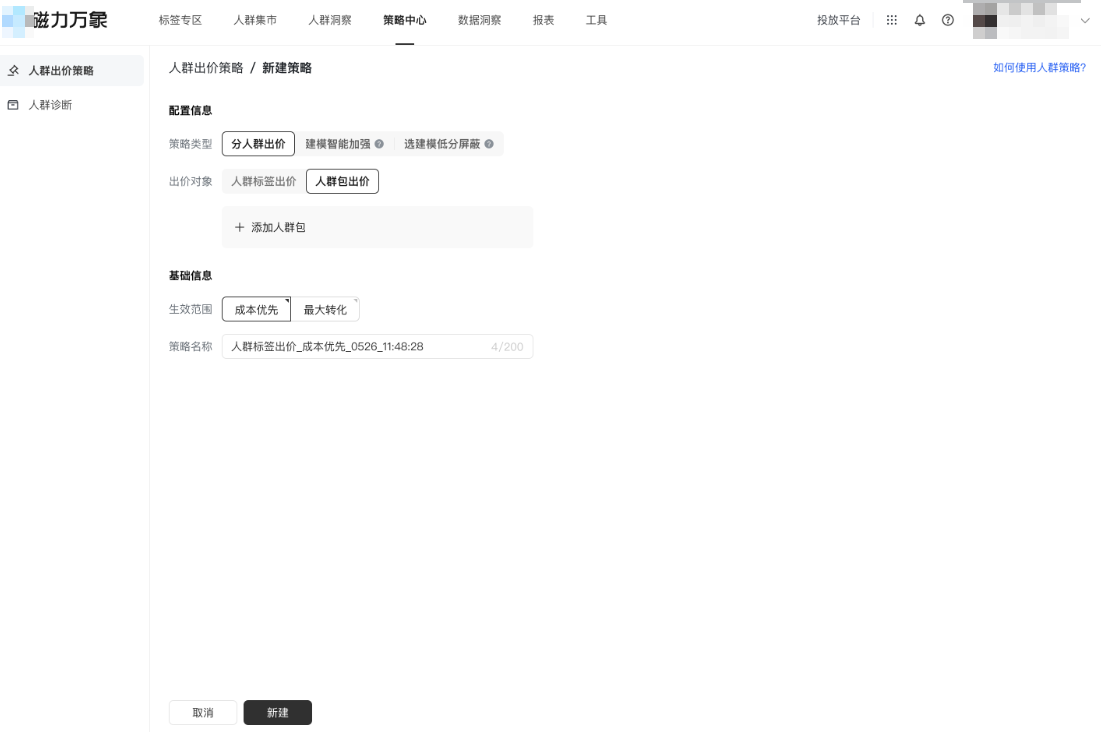The height and width of the screenshot is (732, 1101).
Task: Click 添加人群包 button
Action: pyautogui.click(x=377, y=228)
